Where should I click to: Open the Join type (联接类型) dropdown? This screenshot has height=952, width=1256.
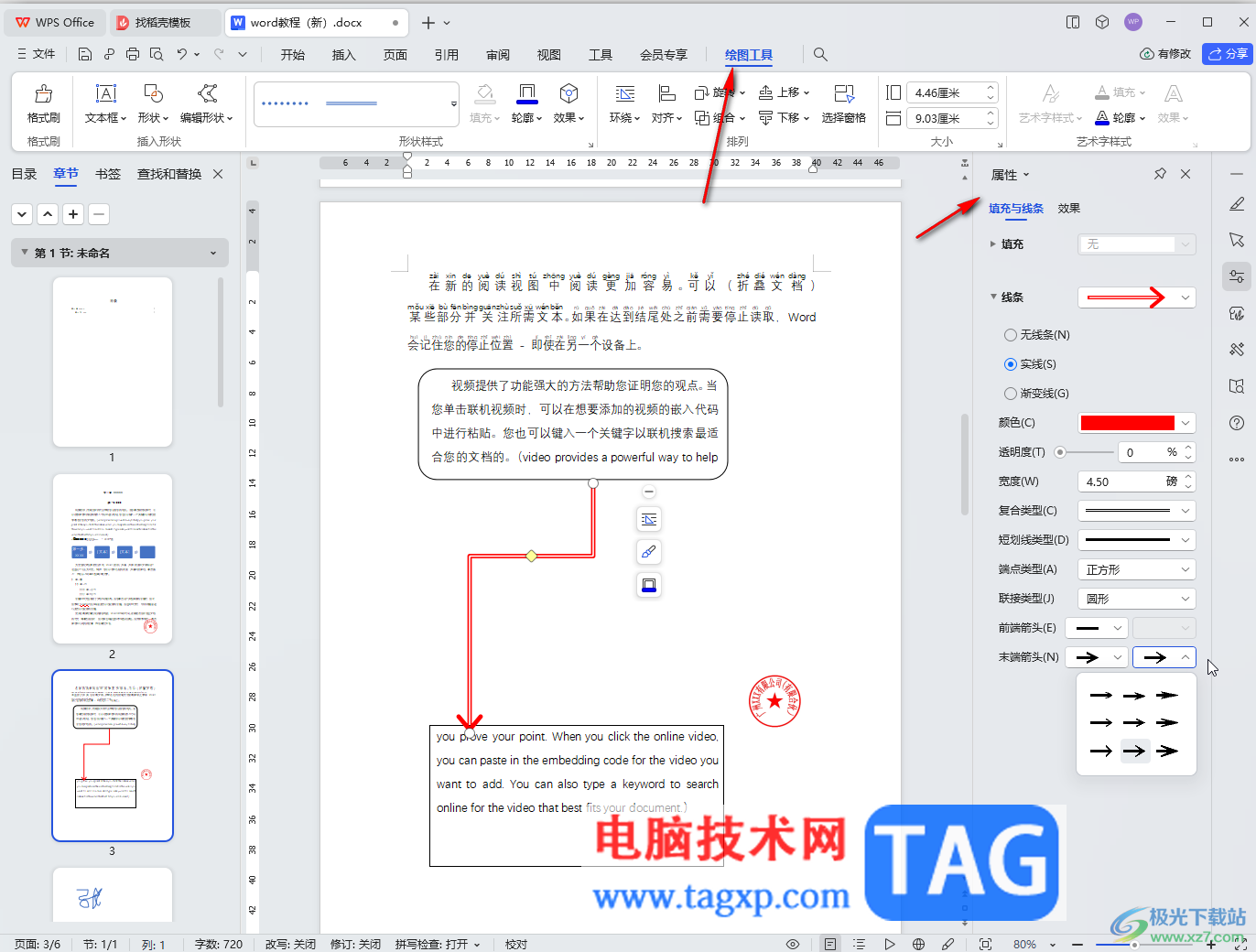(1137, 599)
